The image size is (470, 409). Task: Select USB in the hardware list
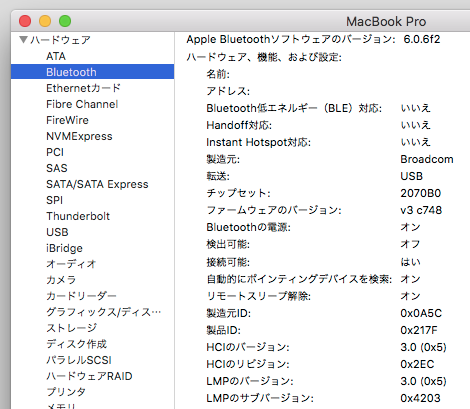[x=57, y=232]
